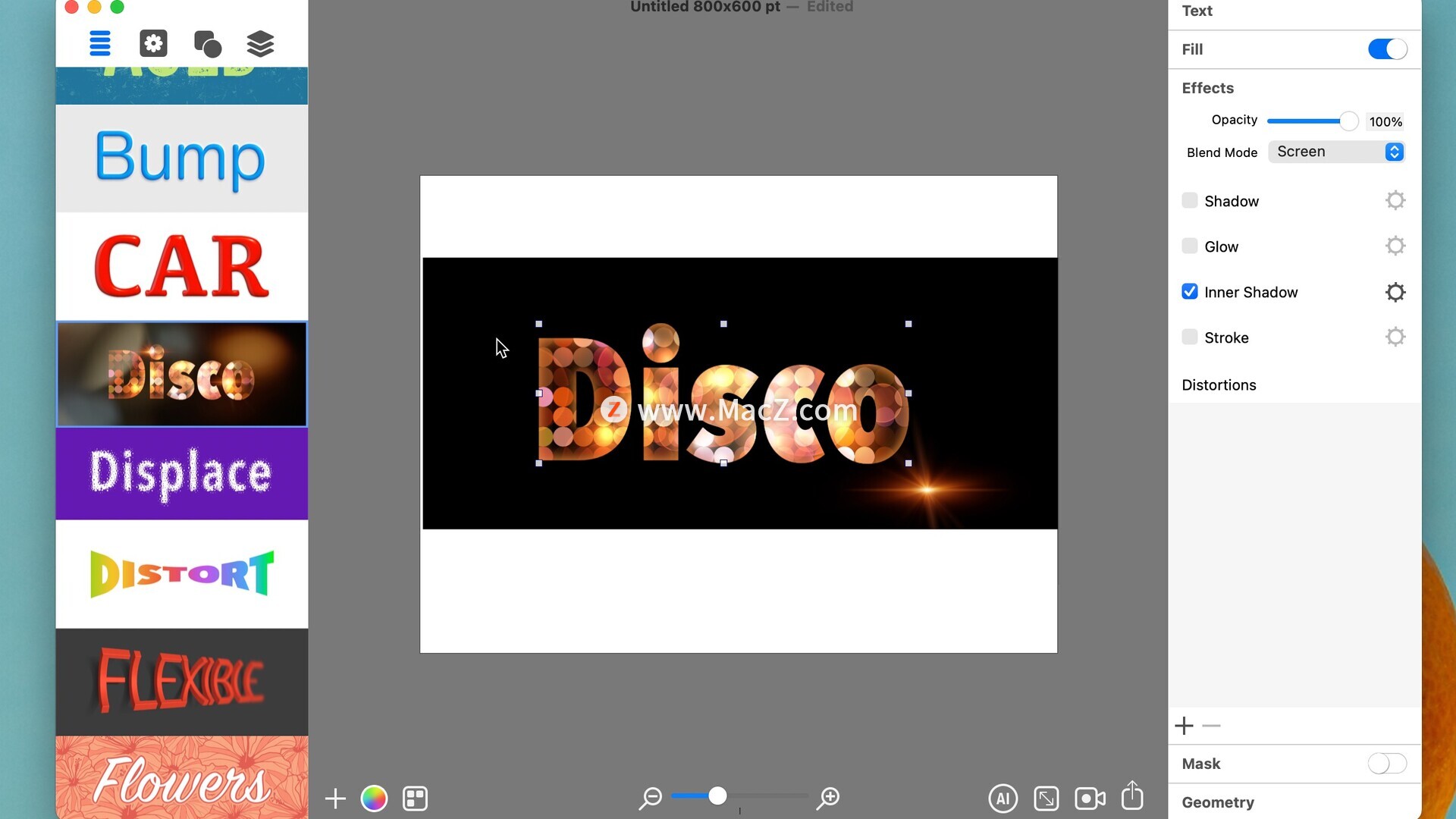
Task: Click the zoom out magnifier icon
Action: pos(650,798)
